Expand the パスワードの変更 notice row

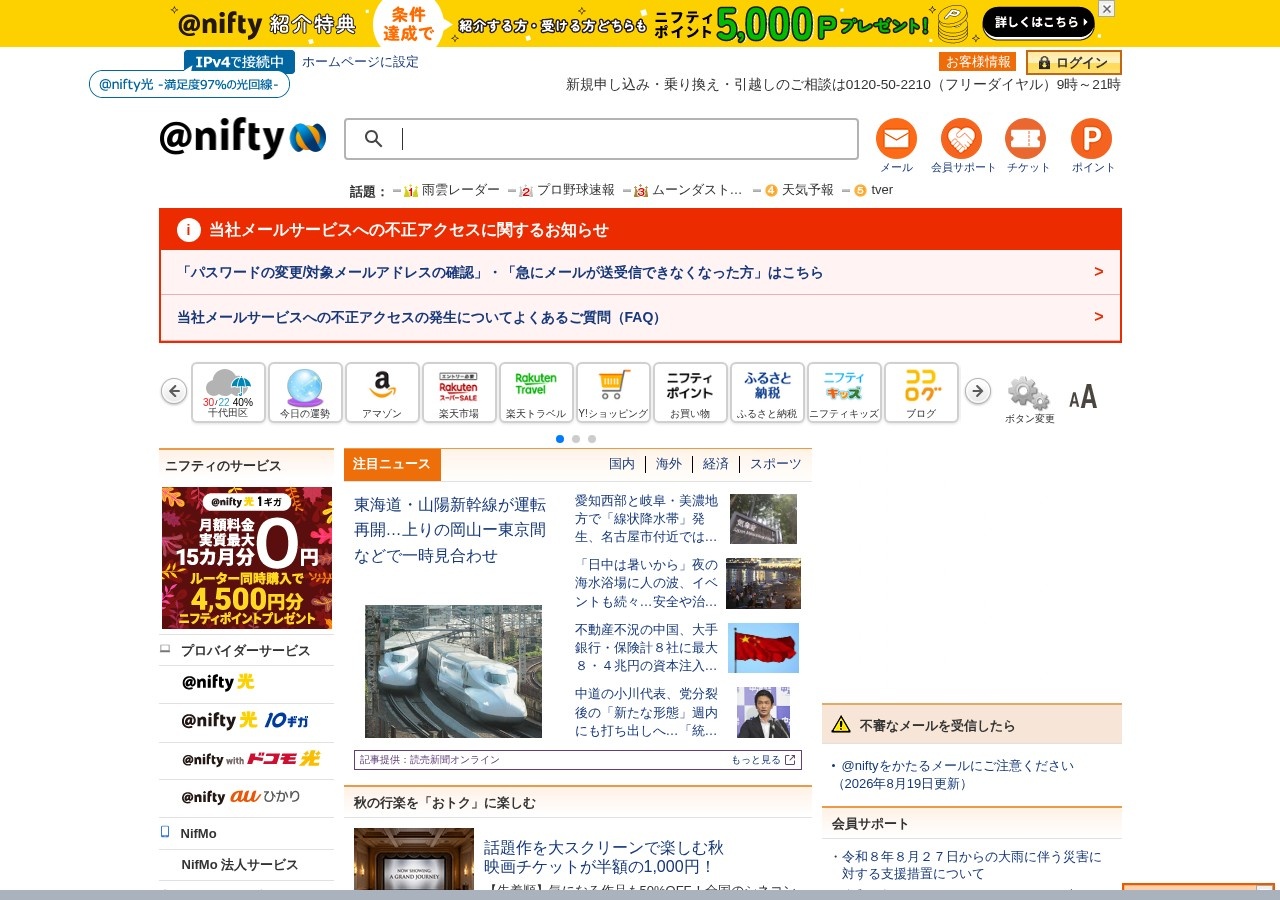pos(640,272)
